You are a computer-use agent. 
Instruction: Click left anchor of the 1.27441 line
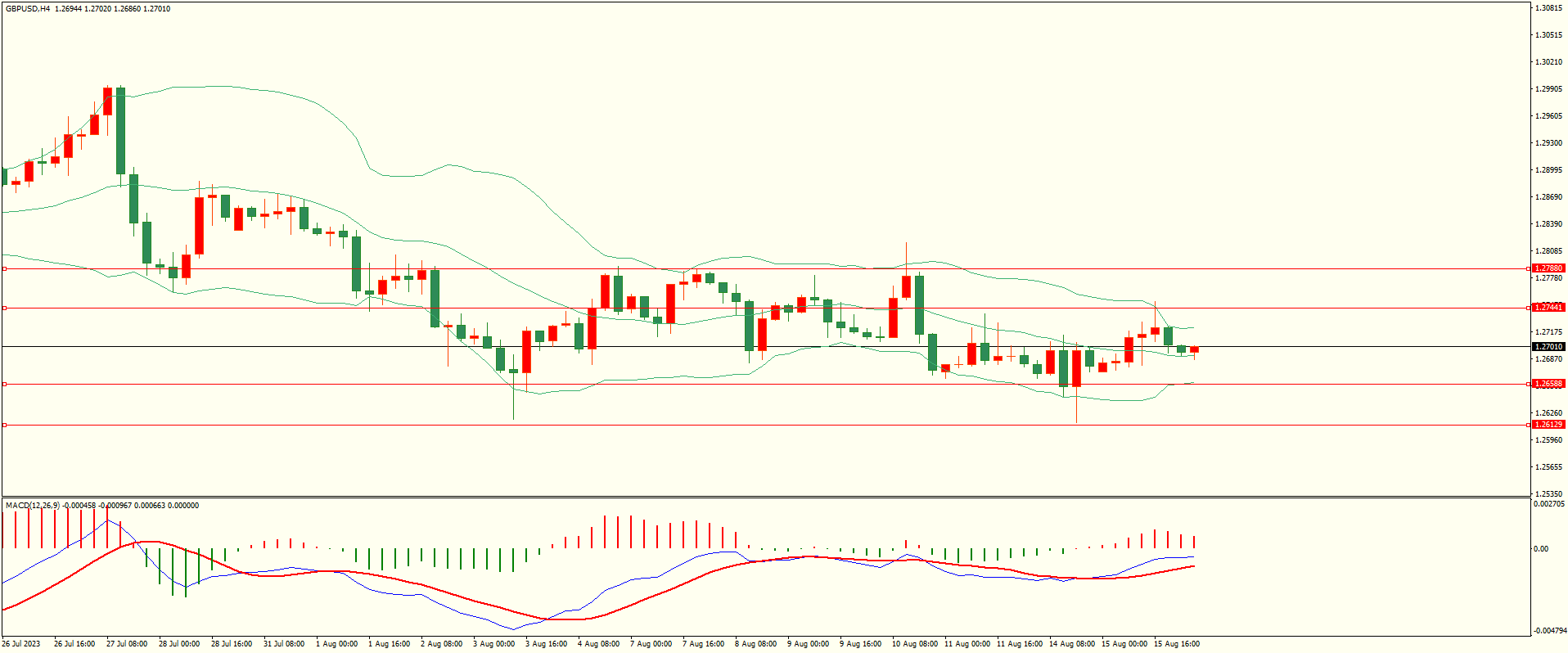tap(4, 308)
